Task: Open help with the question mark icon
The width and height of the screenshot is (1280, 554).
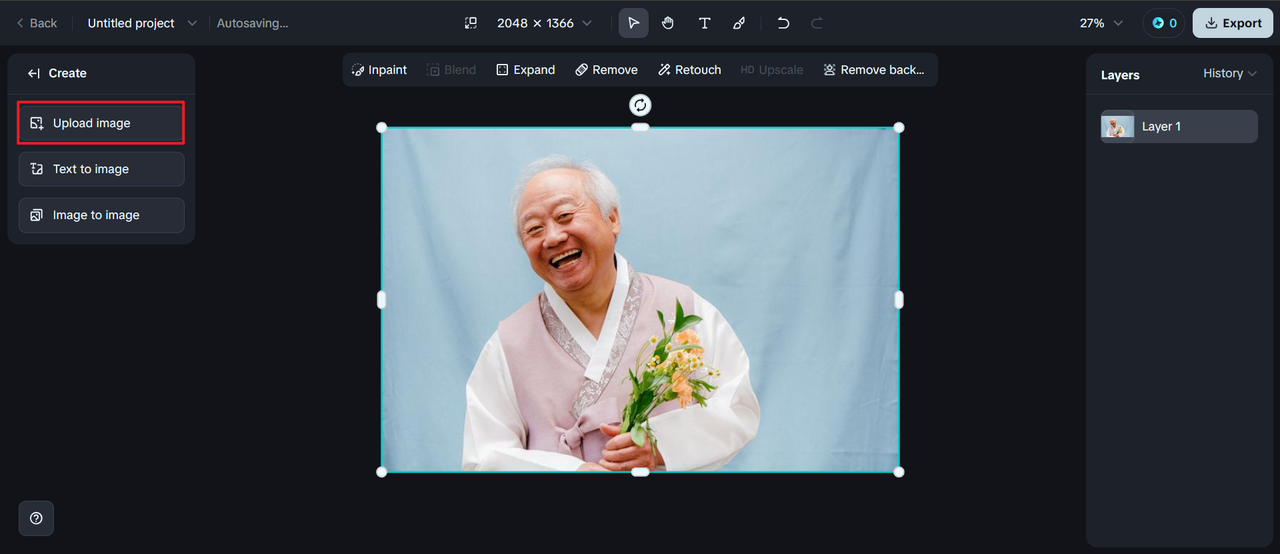Action: tap(36, 518)
